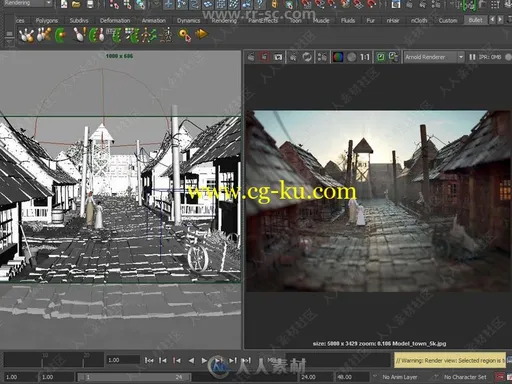512x384 pixels.
Task: Select by hierarchy mode icon
Action: pos(114,4)
